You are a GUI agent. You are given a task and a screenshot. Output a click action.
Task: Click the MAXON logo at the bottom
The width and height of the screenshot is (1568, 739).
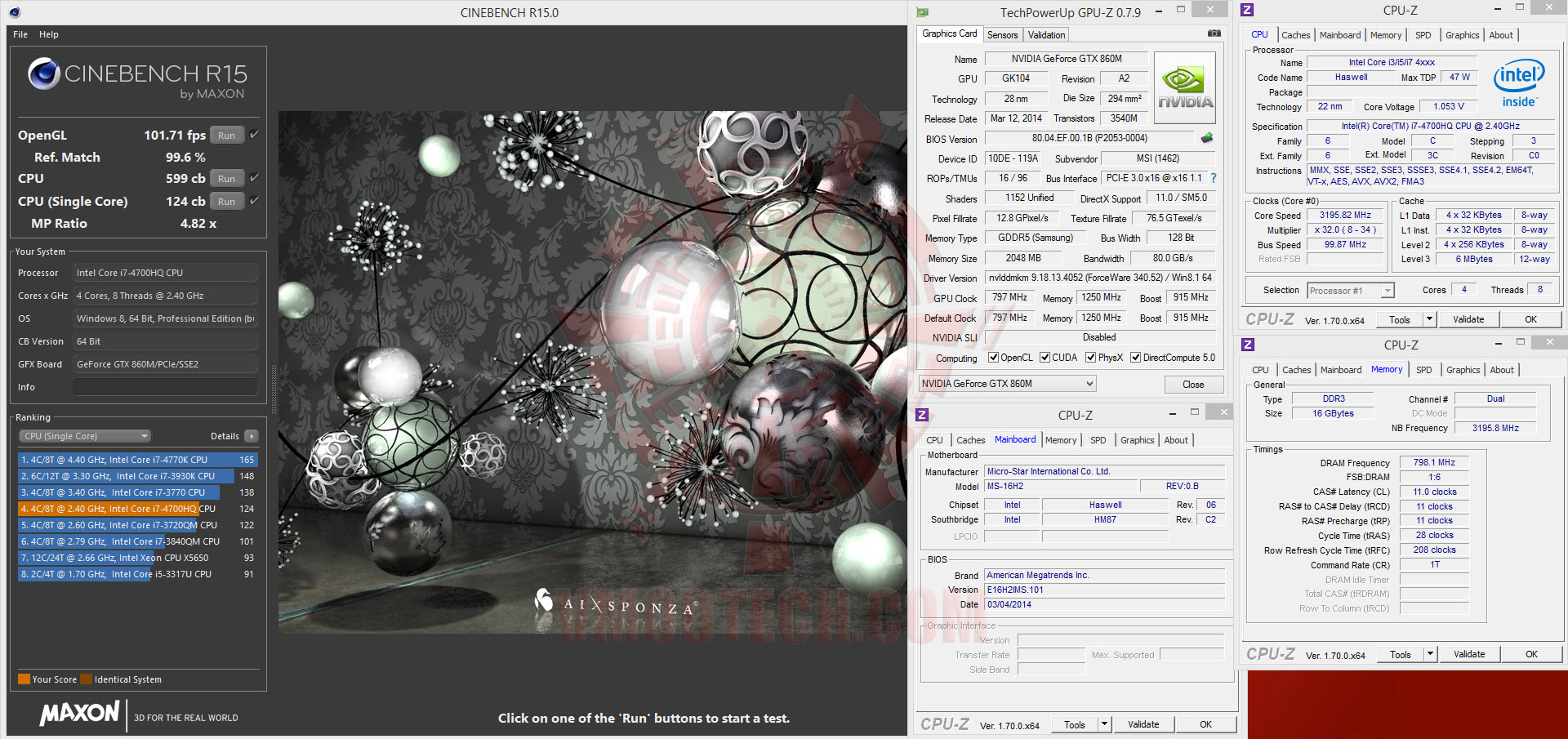pos(80,714)
